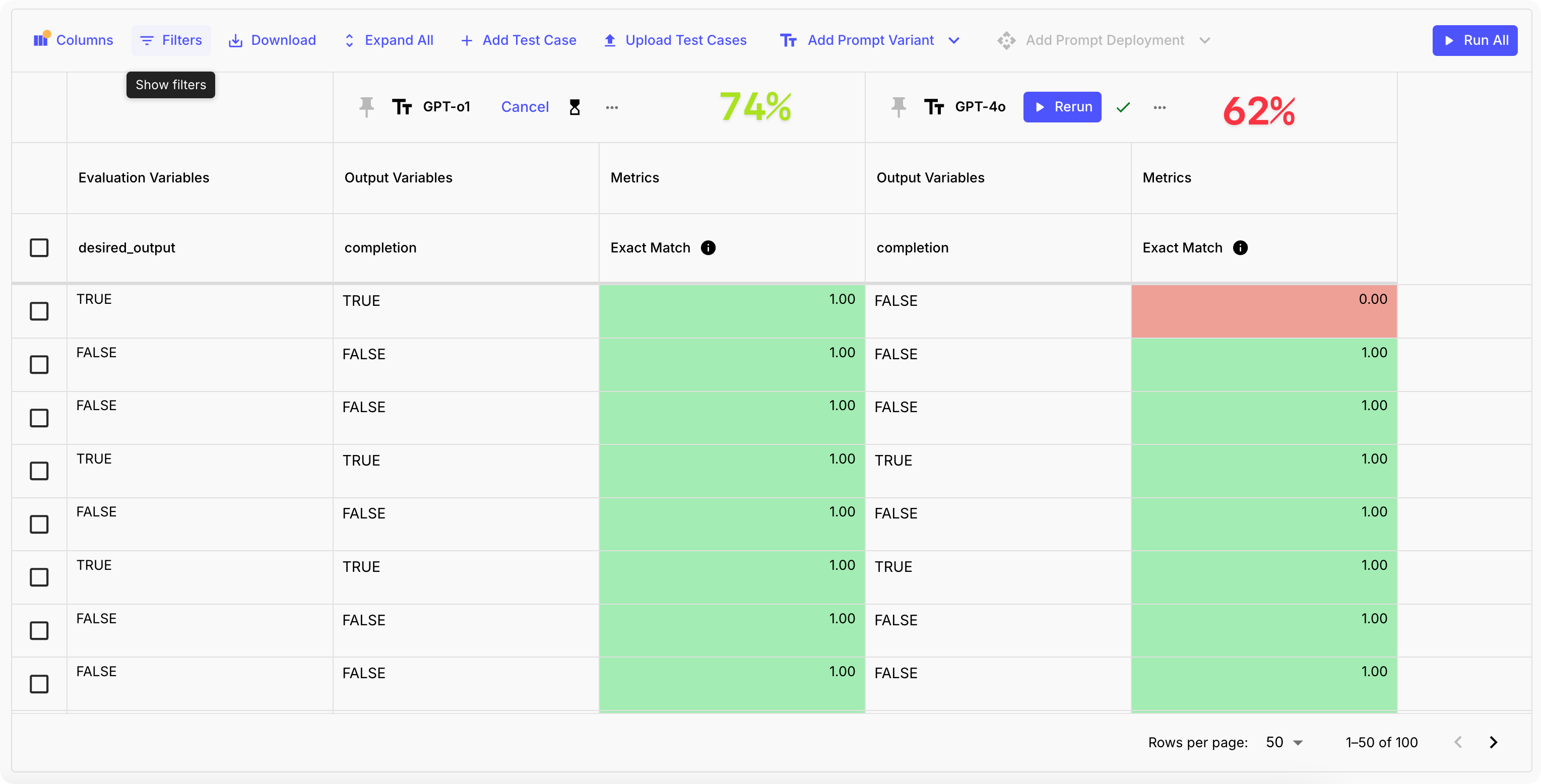Show filters via the Filters button
The image size is (1541, 784).
click(171, 40)
